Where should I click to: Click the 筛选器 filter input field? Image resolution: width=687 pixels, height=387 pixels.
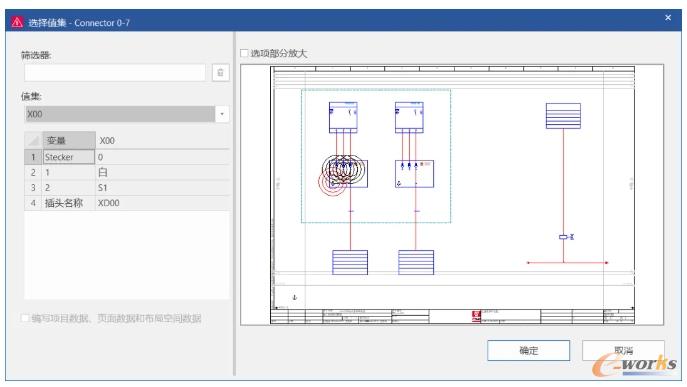click(115, 73)
